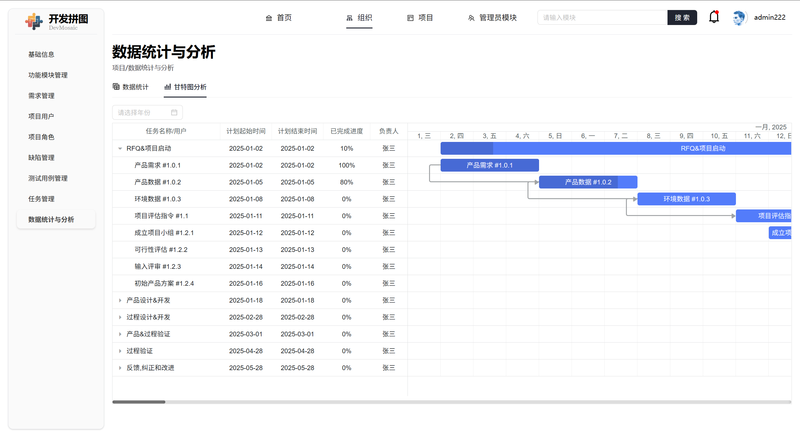The image size is (800, 437).
Task: Expand the 产品&过程验证 task row
Action: (120, 334)
